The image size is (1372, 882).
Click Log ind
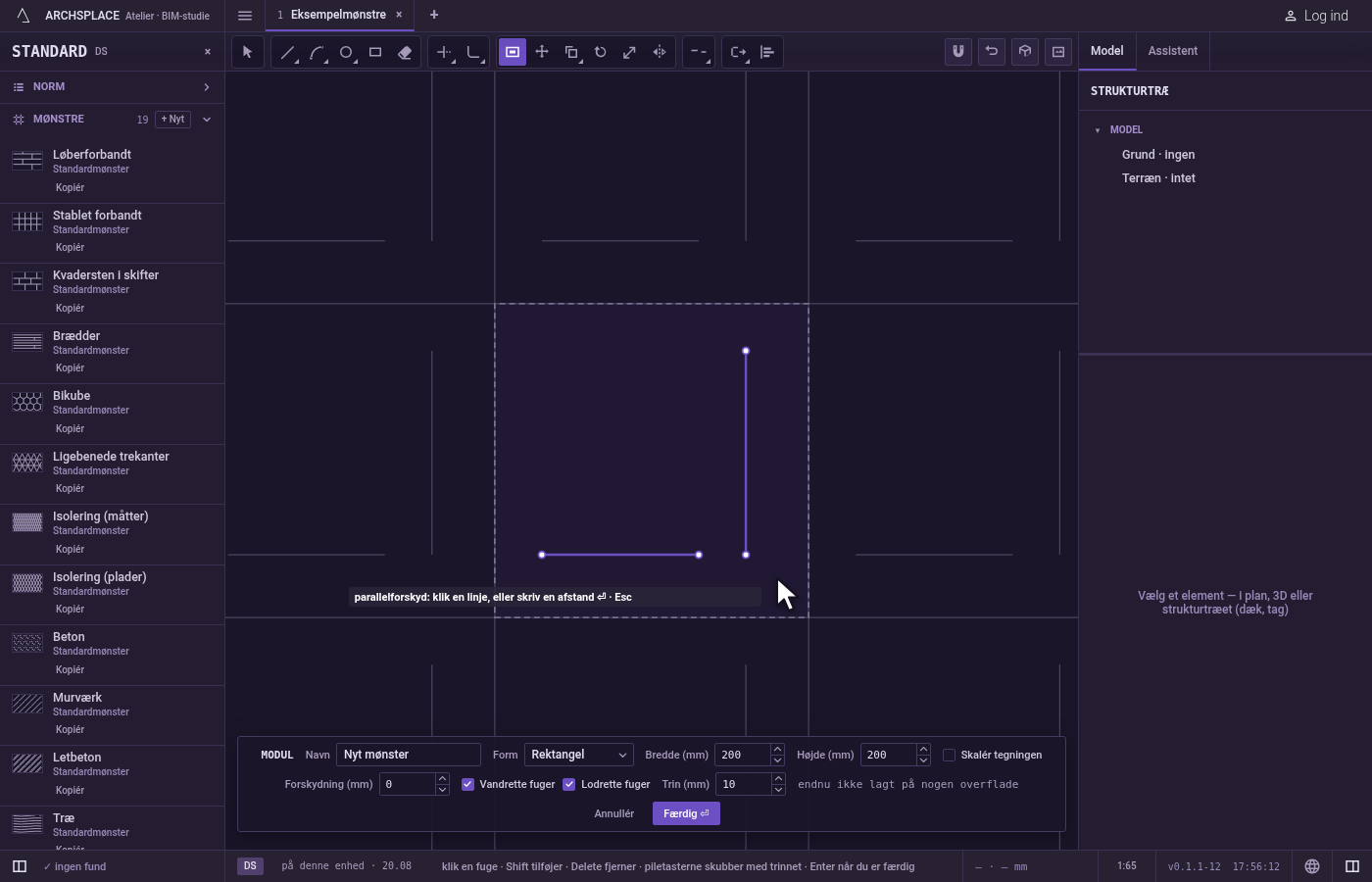1316,16
